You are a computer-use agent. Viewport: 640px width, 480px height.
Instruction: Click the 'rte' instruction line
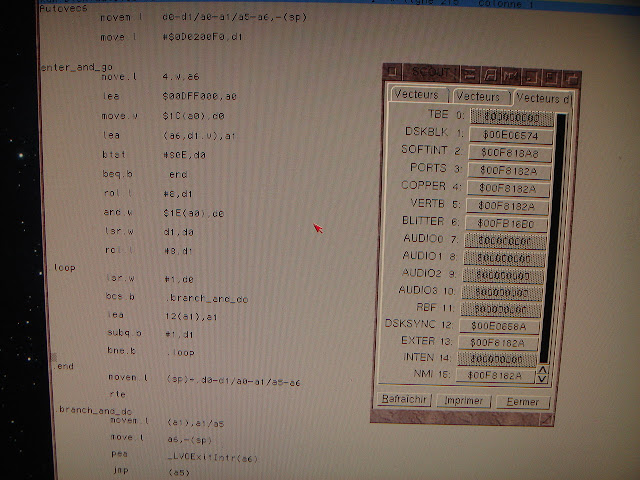click(x=117, y=394)
